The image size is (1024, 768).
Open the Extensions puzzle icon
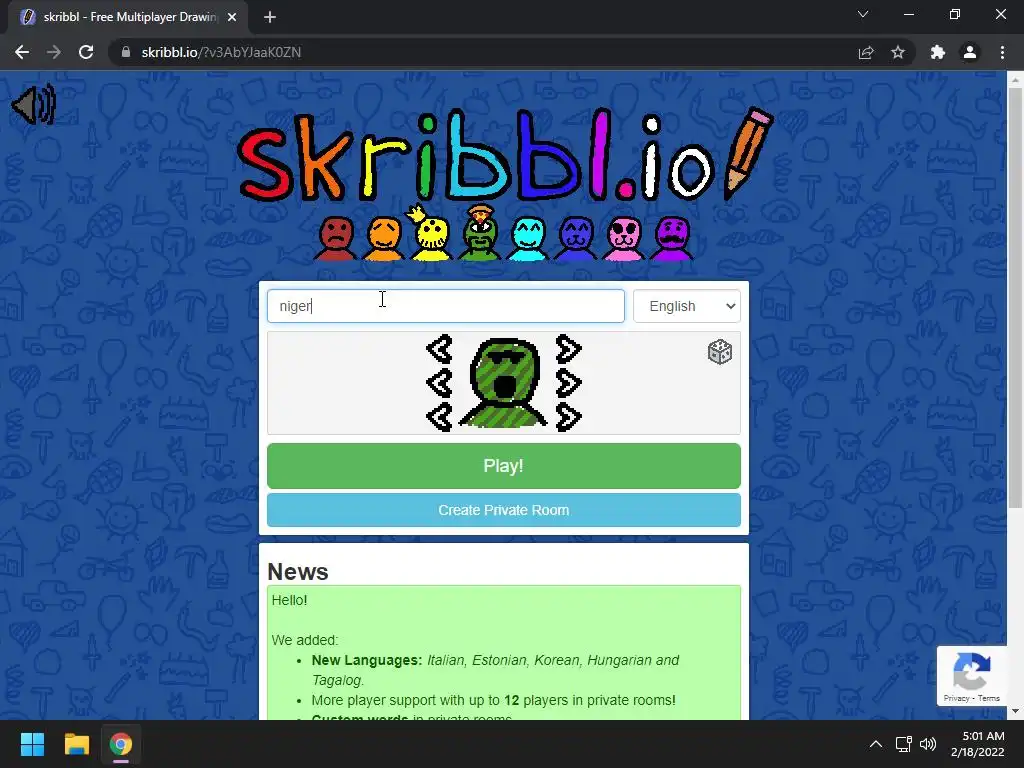(x=938, y=52)
